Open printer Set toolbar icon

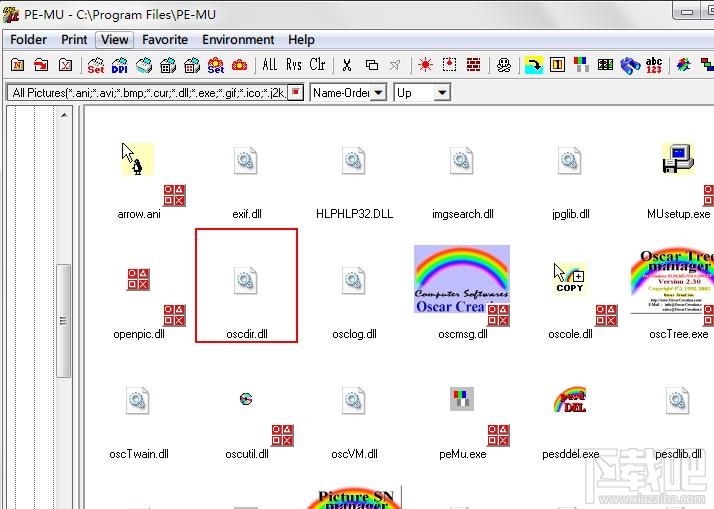pyautogui.click(x=96, y=65)
